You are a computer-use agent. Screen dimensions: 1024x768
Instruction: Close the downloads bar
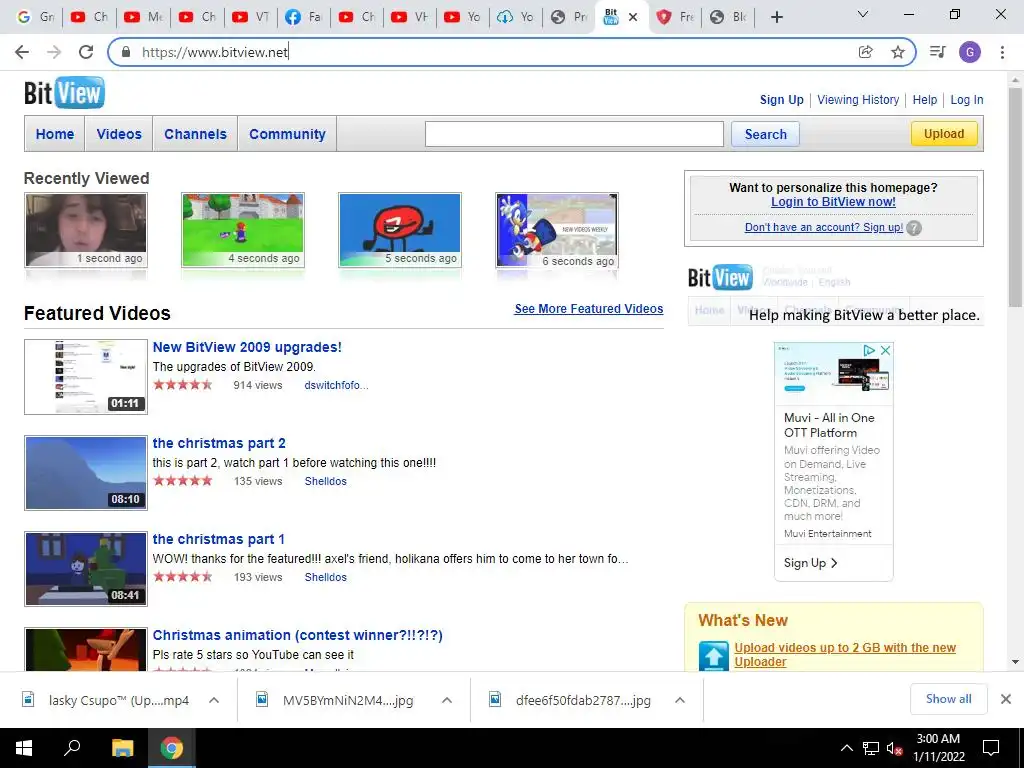point(1006,699)
